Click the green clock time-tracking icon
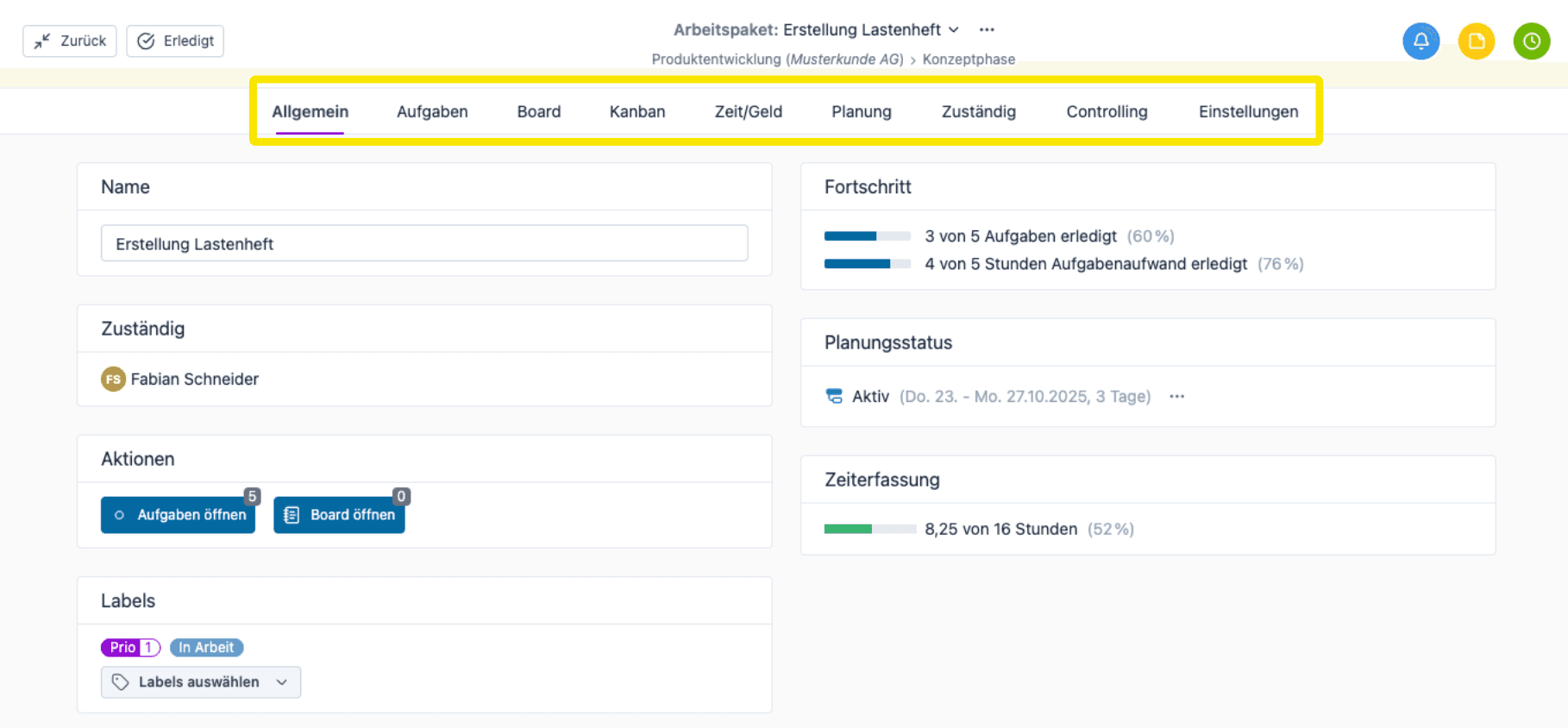1568x728 pixels. 1531,41
